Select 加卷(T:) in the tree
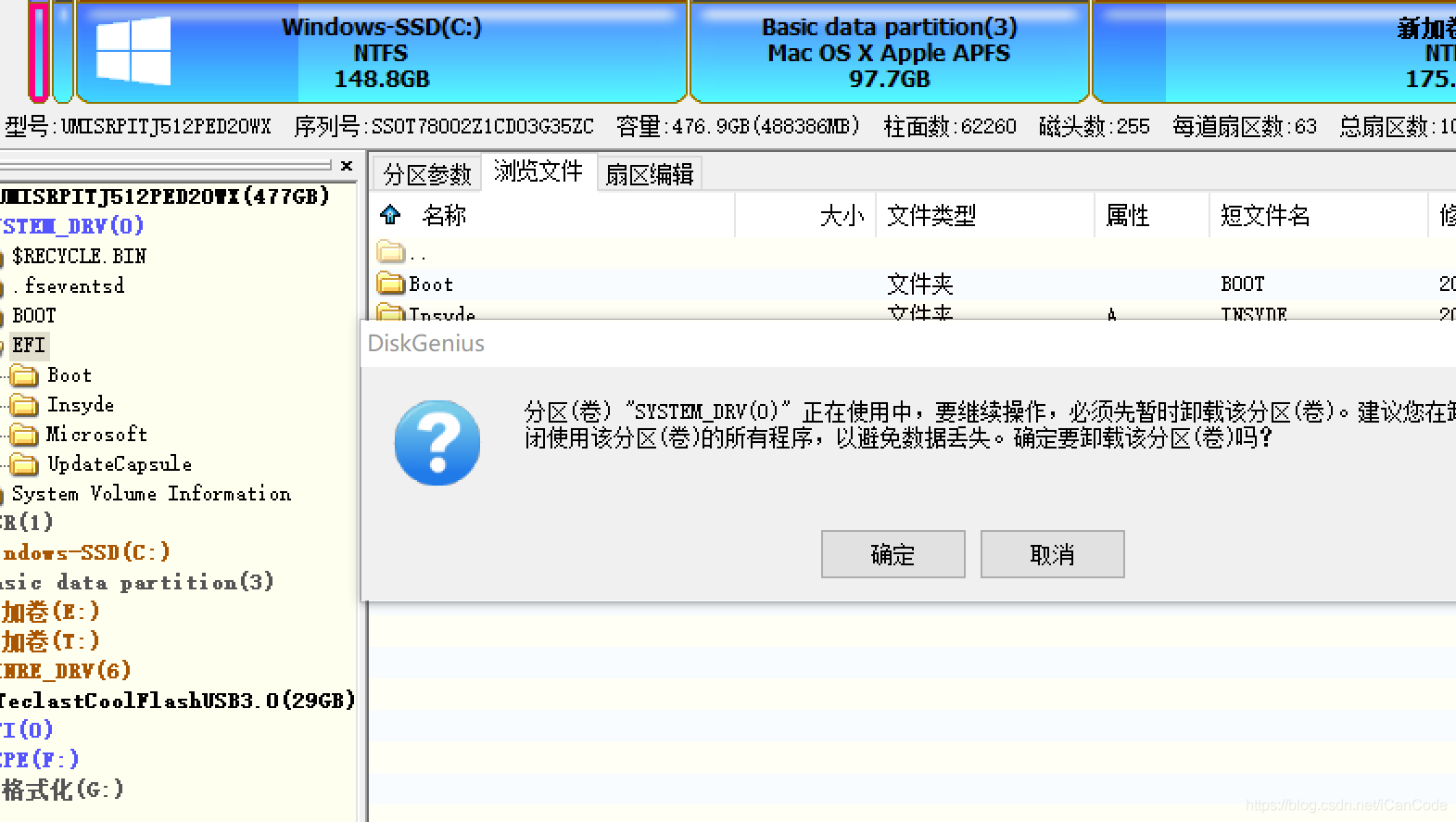Viewport: 1456px width, 822px height. click(50, 641)
